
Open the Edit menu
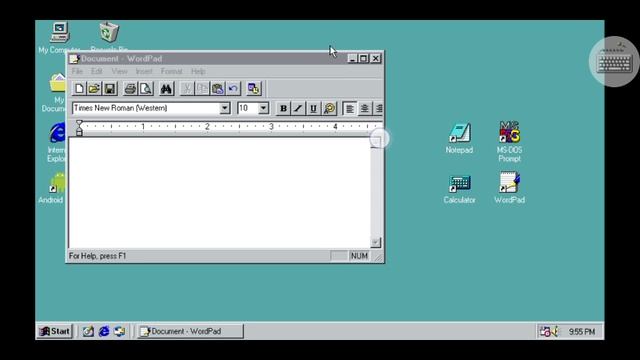pos(97,71)
